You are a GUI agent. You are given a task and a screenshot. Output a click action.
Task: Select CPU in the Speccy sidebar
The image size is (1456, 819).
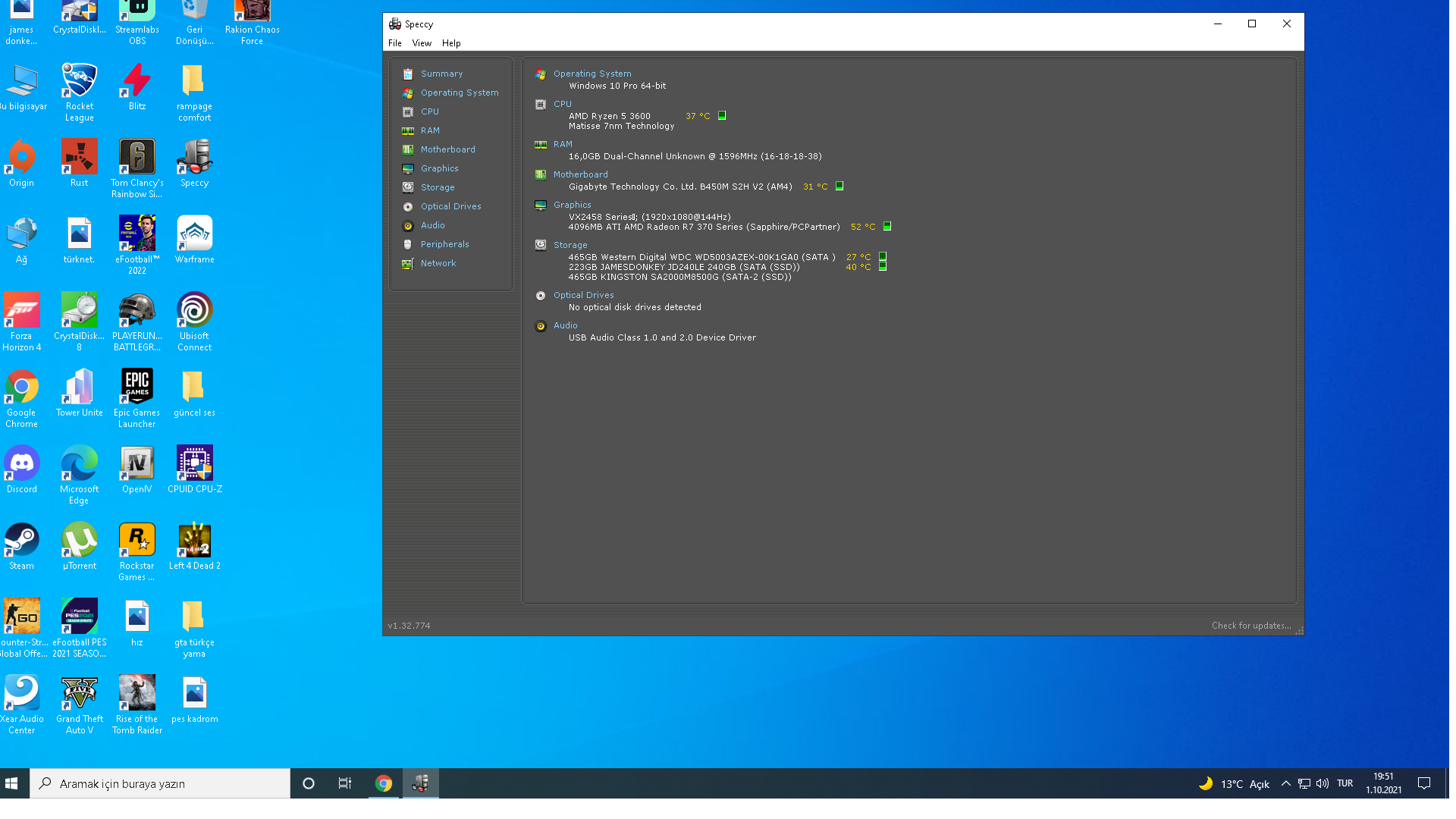pos(430,111)
